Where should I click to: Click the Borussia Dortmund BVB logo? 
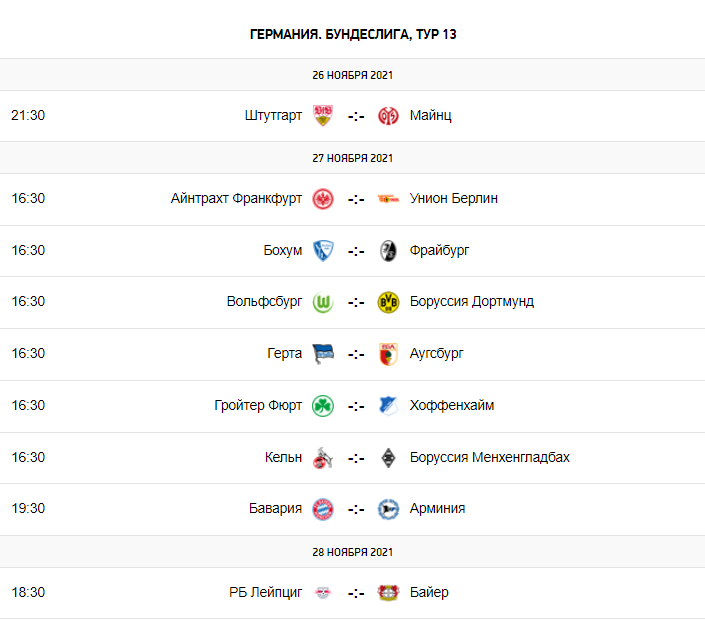388,302
